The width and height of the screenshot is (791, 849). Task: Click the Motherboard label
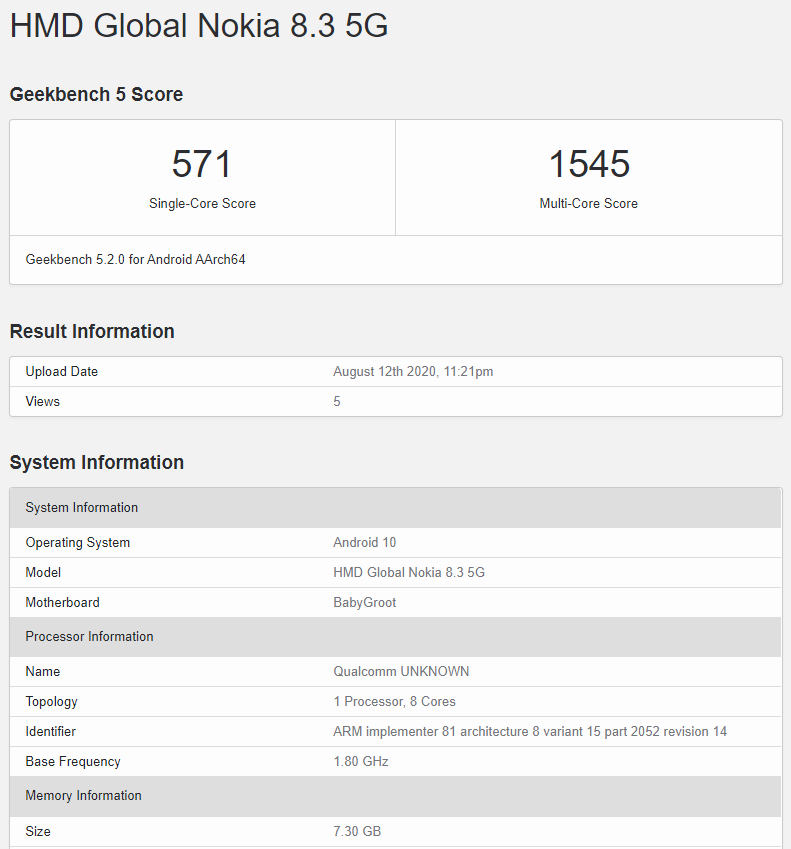[63, 603]
